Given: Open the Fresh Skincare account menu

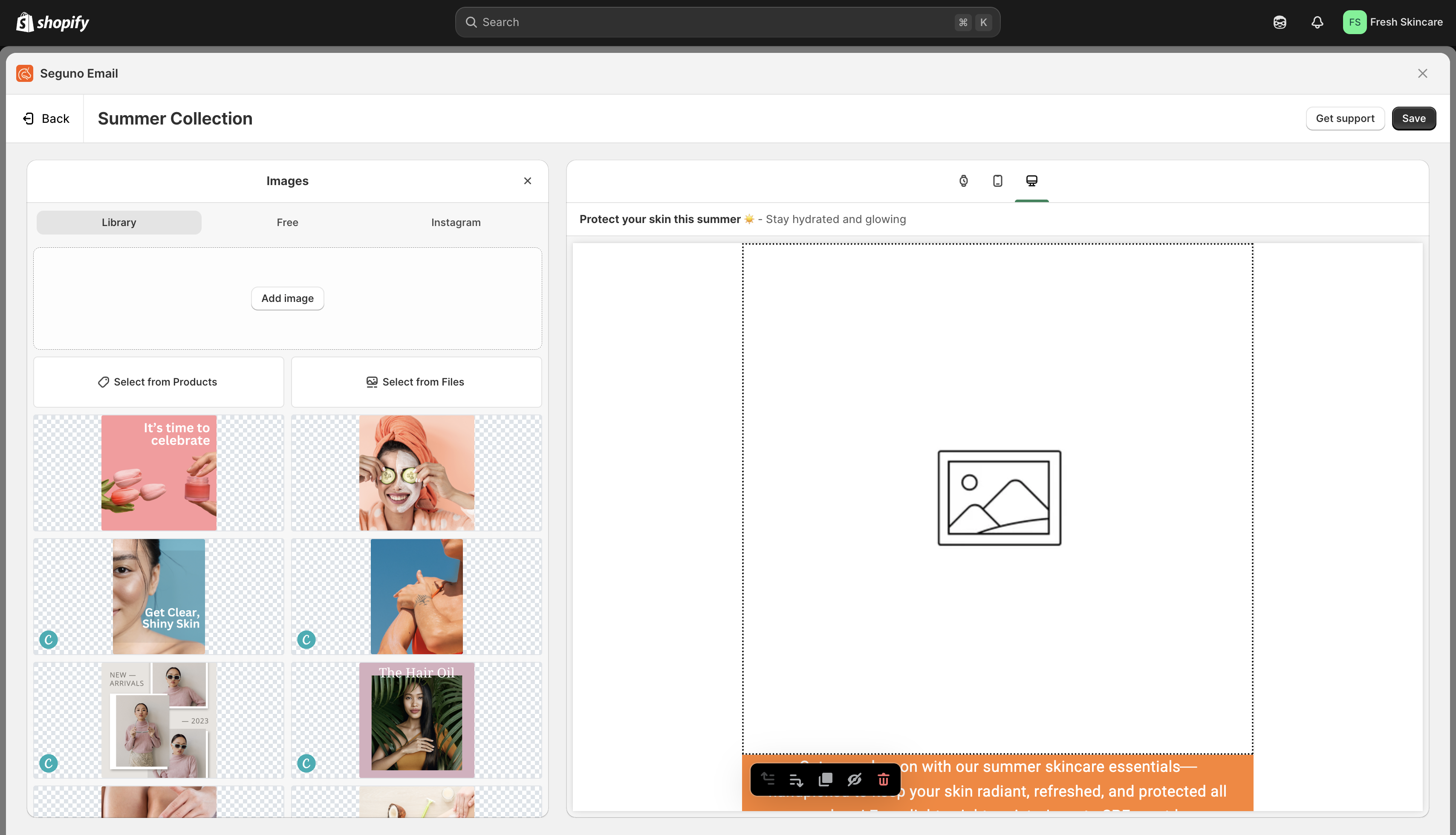Looking at the screenshot, I should [x=1392, y=22].
